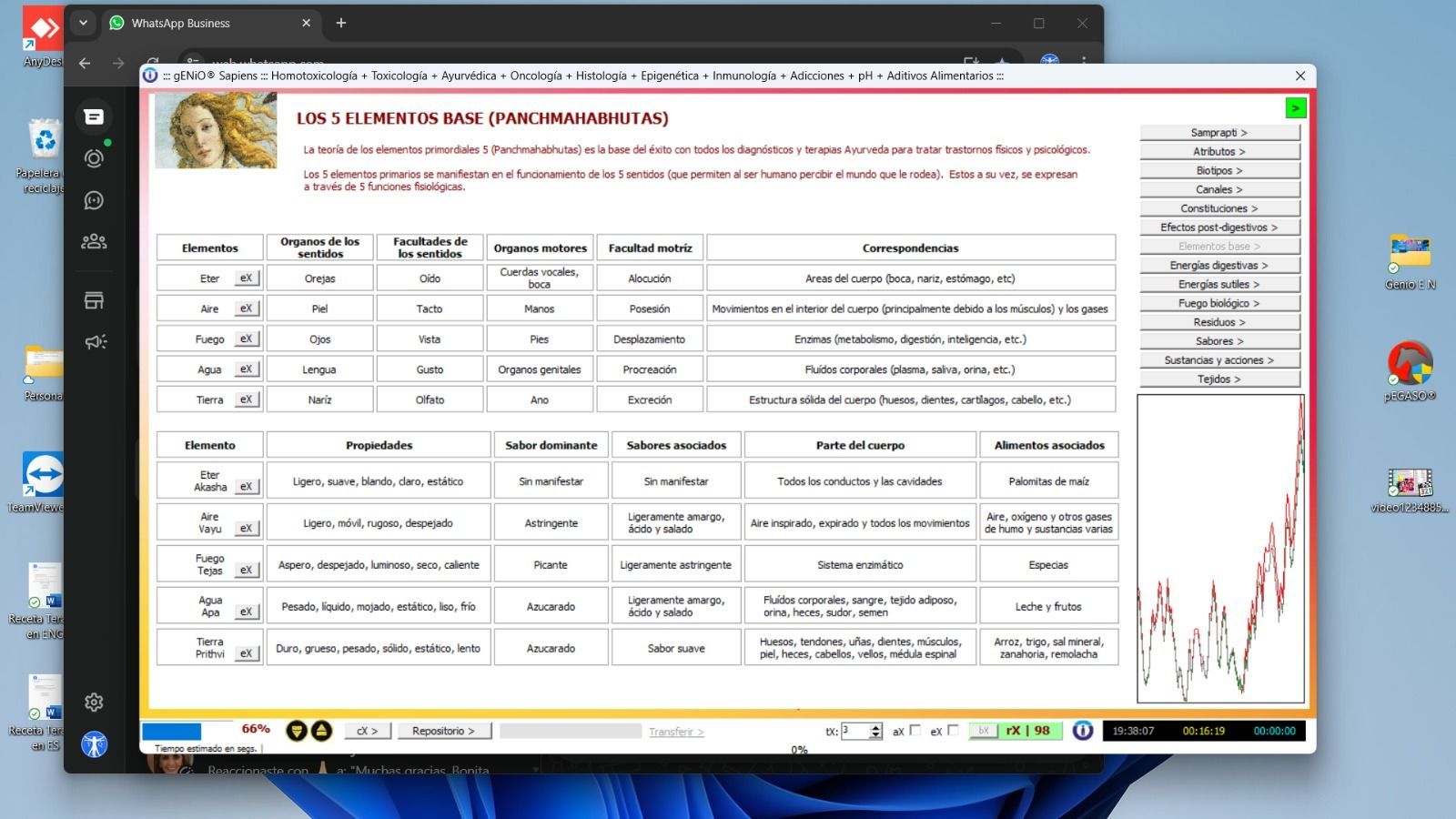Click the yellow down-arrow round icon

tap(297, 731)
